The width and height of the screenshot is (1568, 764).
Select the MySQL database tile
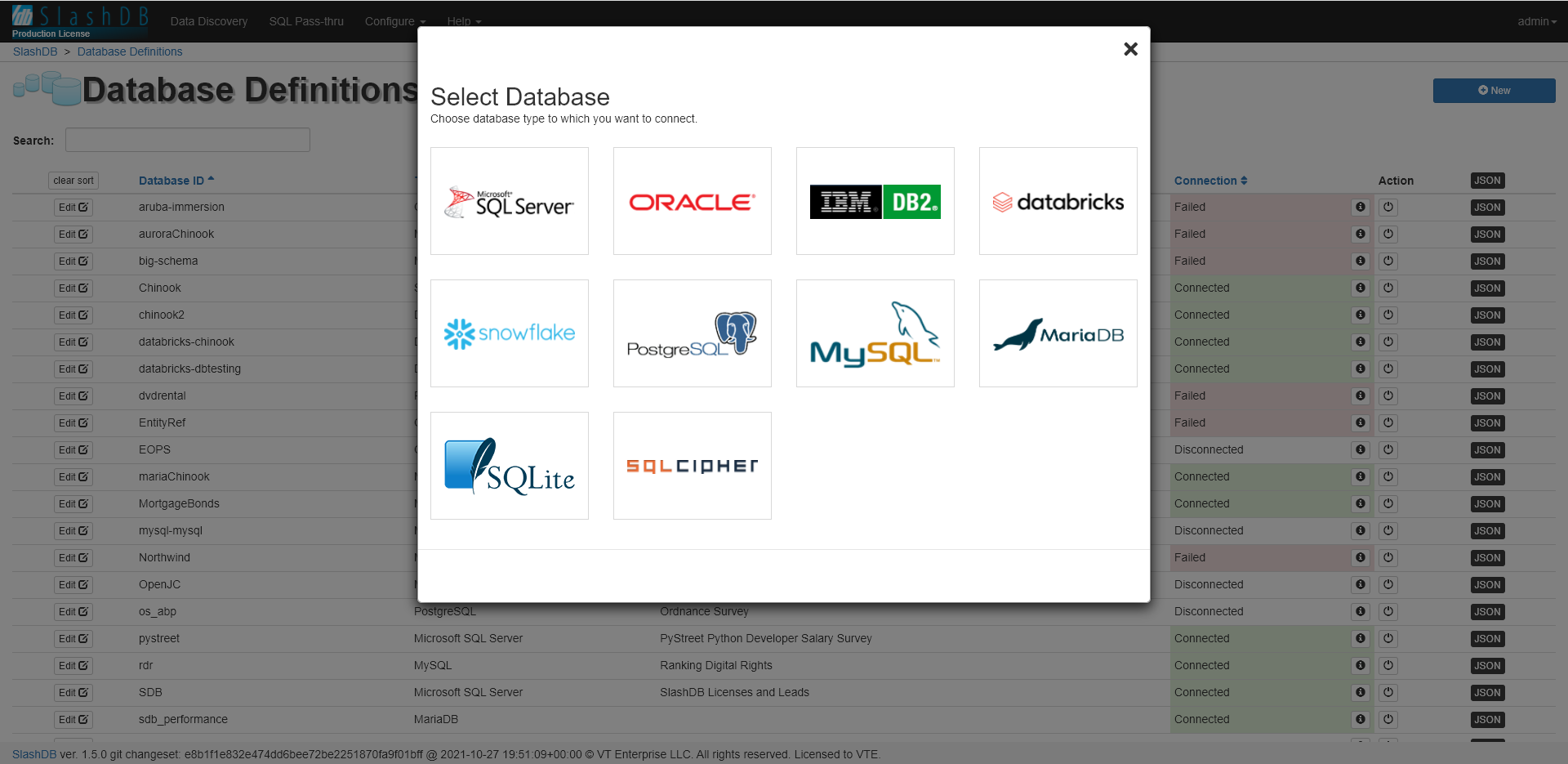[875, 333]
